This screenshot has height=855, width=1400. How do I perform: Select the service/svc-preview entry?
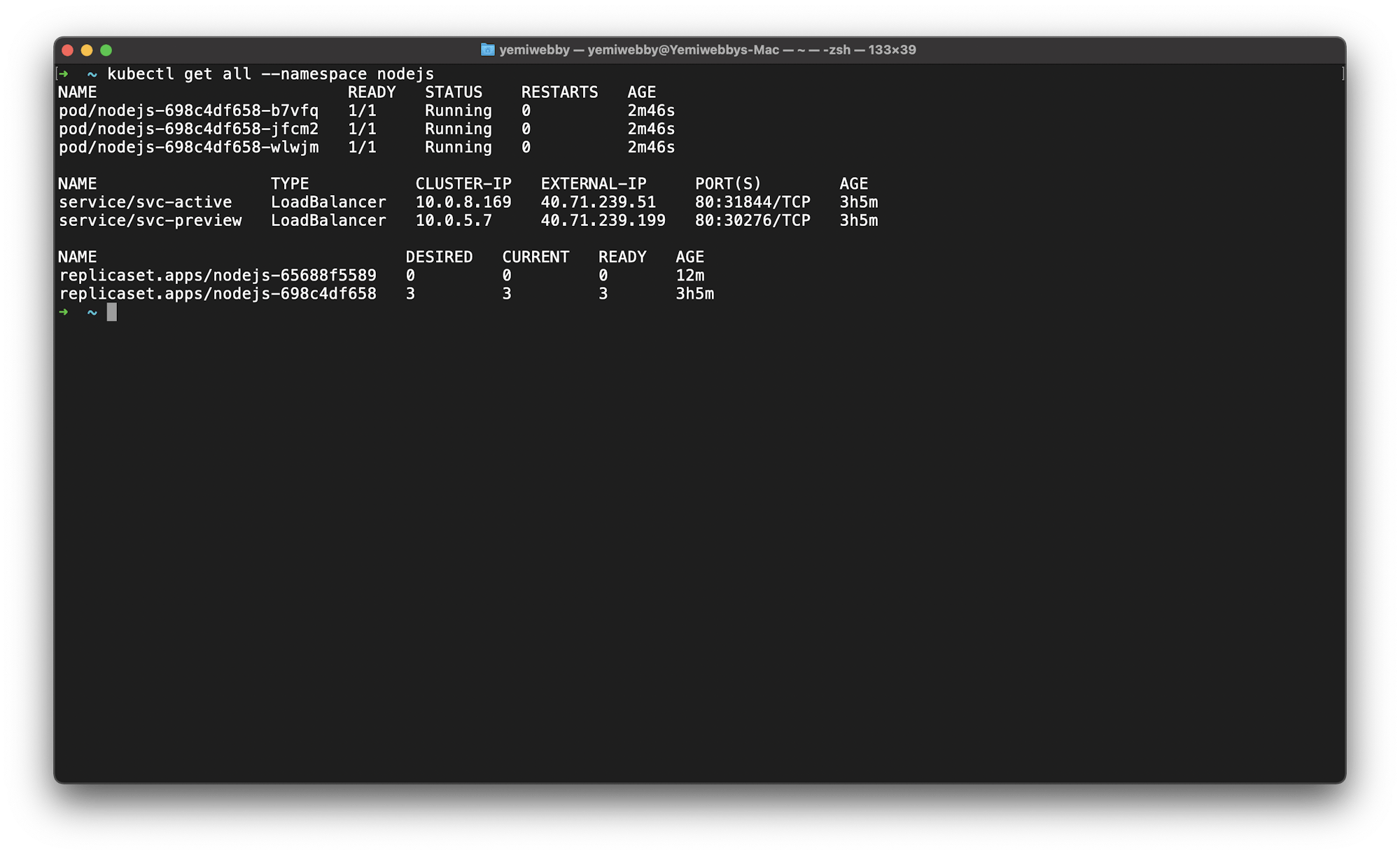150,220
